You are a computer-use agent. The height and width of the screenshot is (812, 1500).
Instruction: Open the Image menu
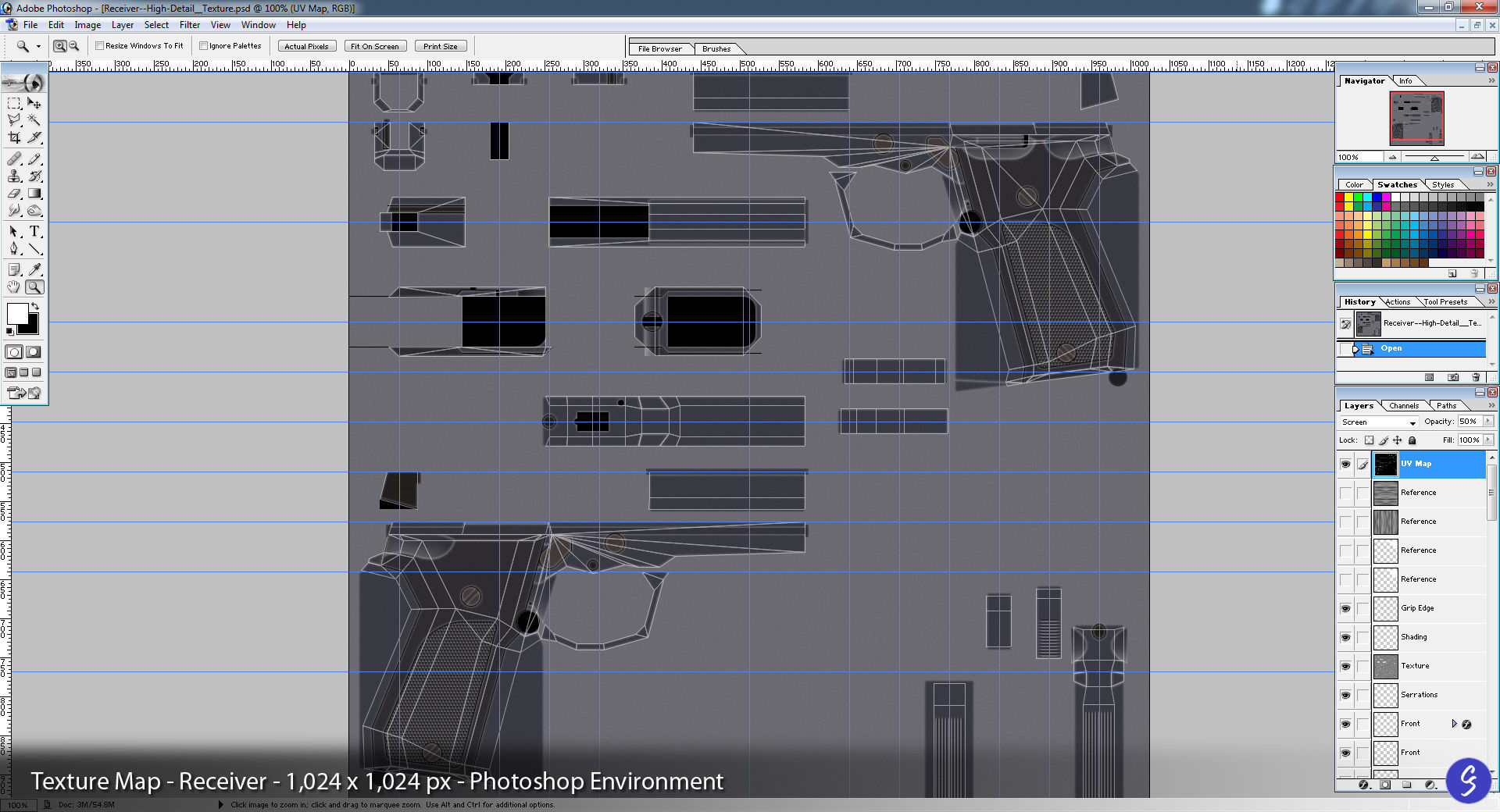click(x=87, y=25)
